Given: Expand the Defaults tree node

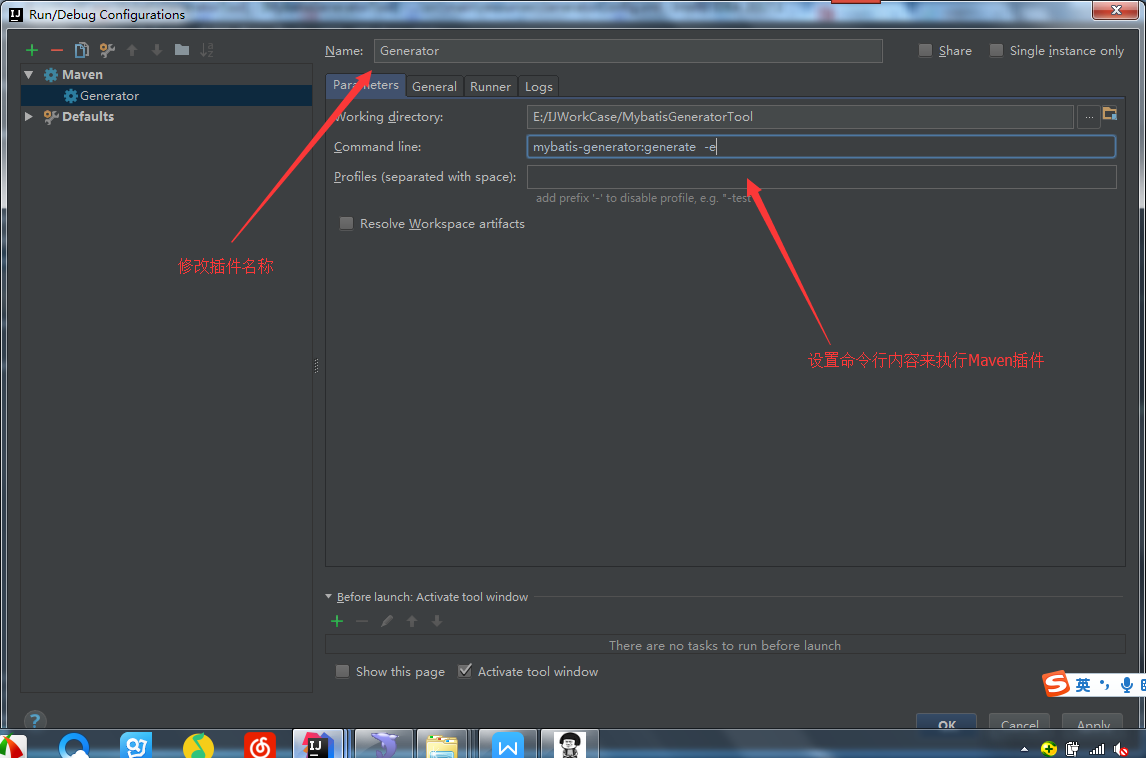Looking at the screenshot, I should 29,116.
